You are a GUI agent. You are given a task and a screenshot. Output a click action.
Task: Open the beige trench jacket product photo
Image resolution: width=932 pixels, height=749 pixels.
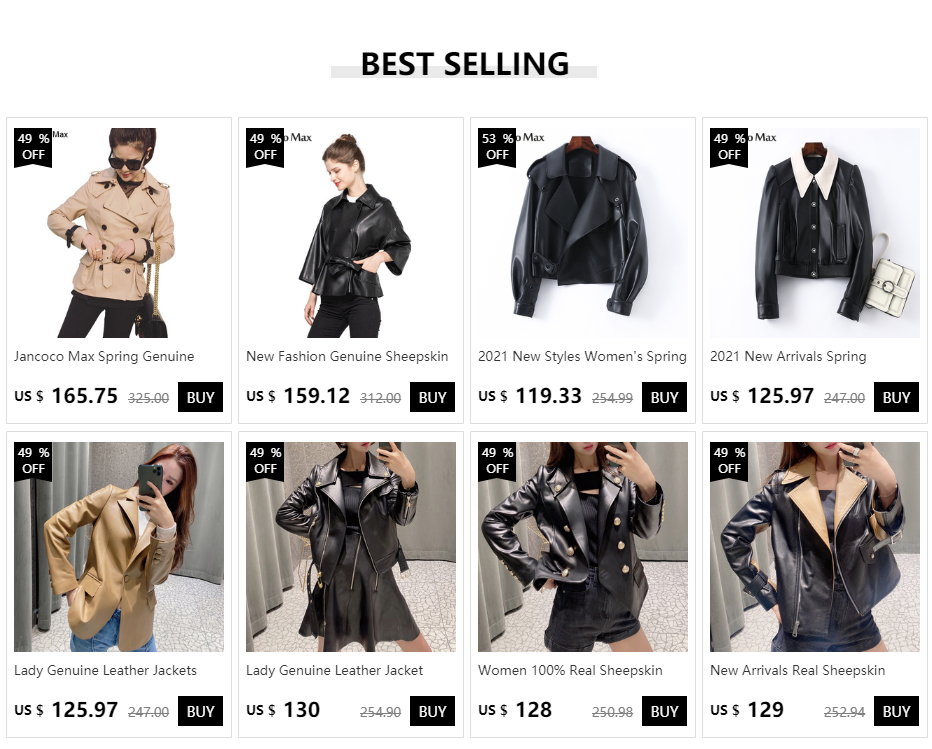(119, 233)
